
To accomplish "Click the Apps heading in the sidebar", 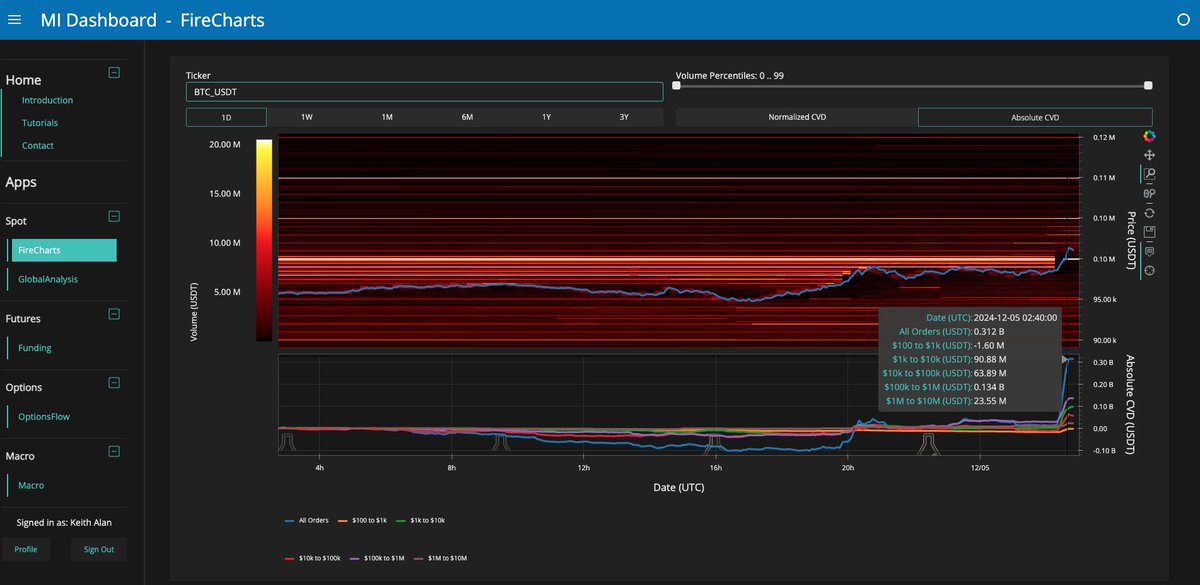I will pyautogui.click(x=21, y=183).
